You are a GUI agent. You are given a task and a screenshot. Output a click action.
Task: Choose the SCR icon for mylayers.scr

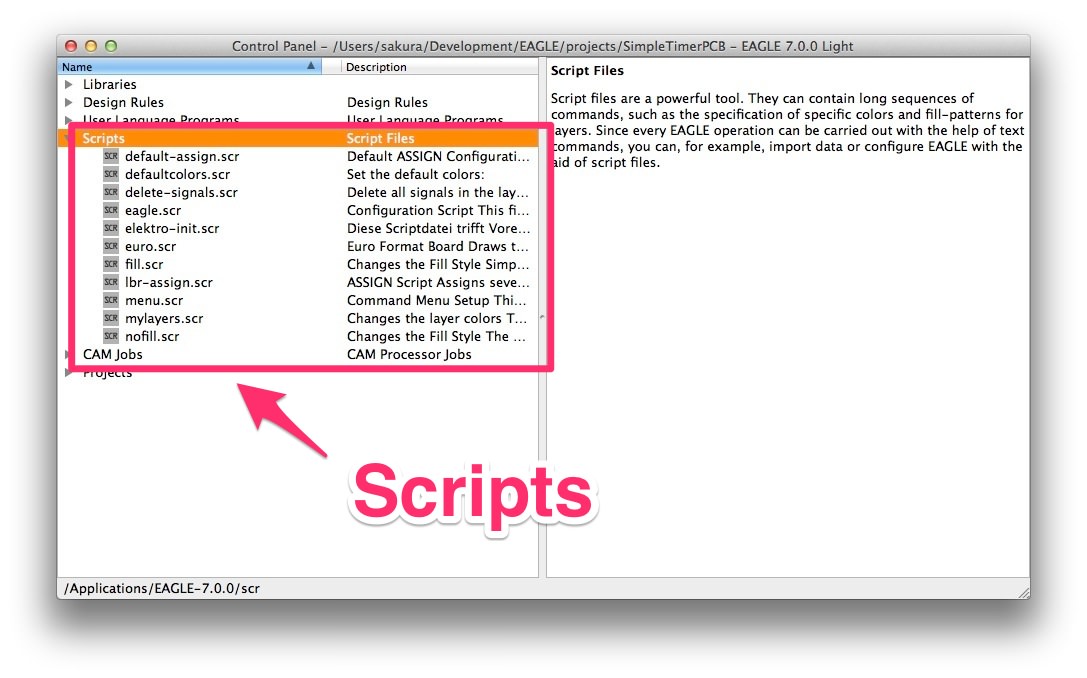point(111,318)
